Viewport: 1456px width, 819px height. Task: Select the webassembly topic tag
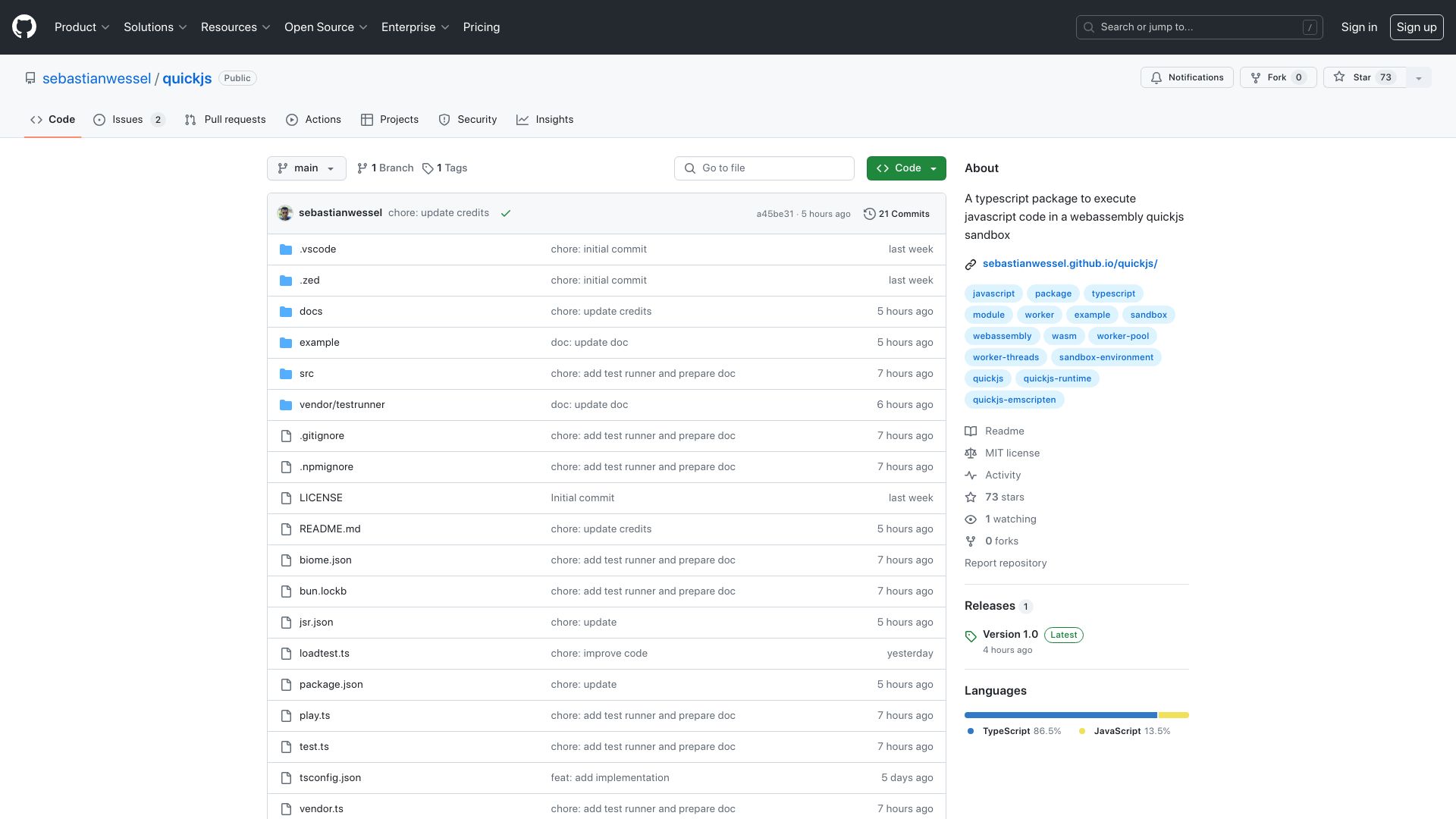tap(1002, 336)
